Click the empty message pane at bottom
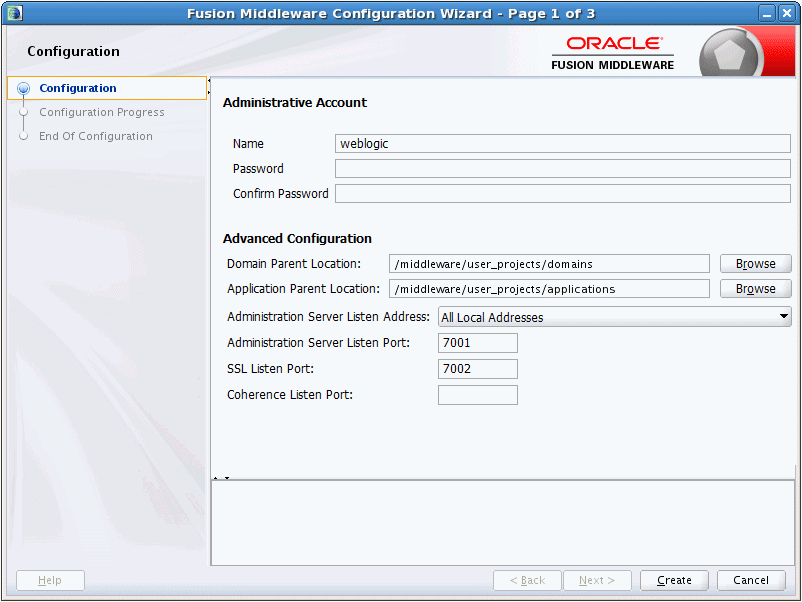Screen dimensions: 802x602 [x=503, y=523]
